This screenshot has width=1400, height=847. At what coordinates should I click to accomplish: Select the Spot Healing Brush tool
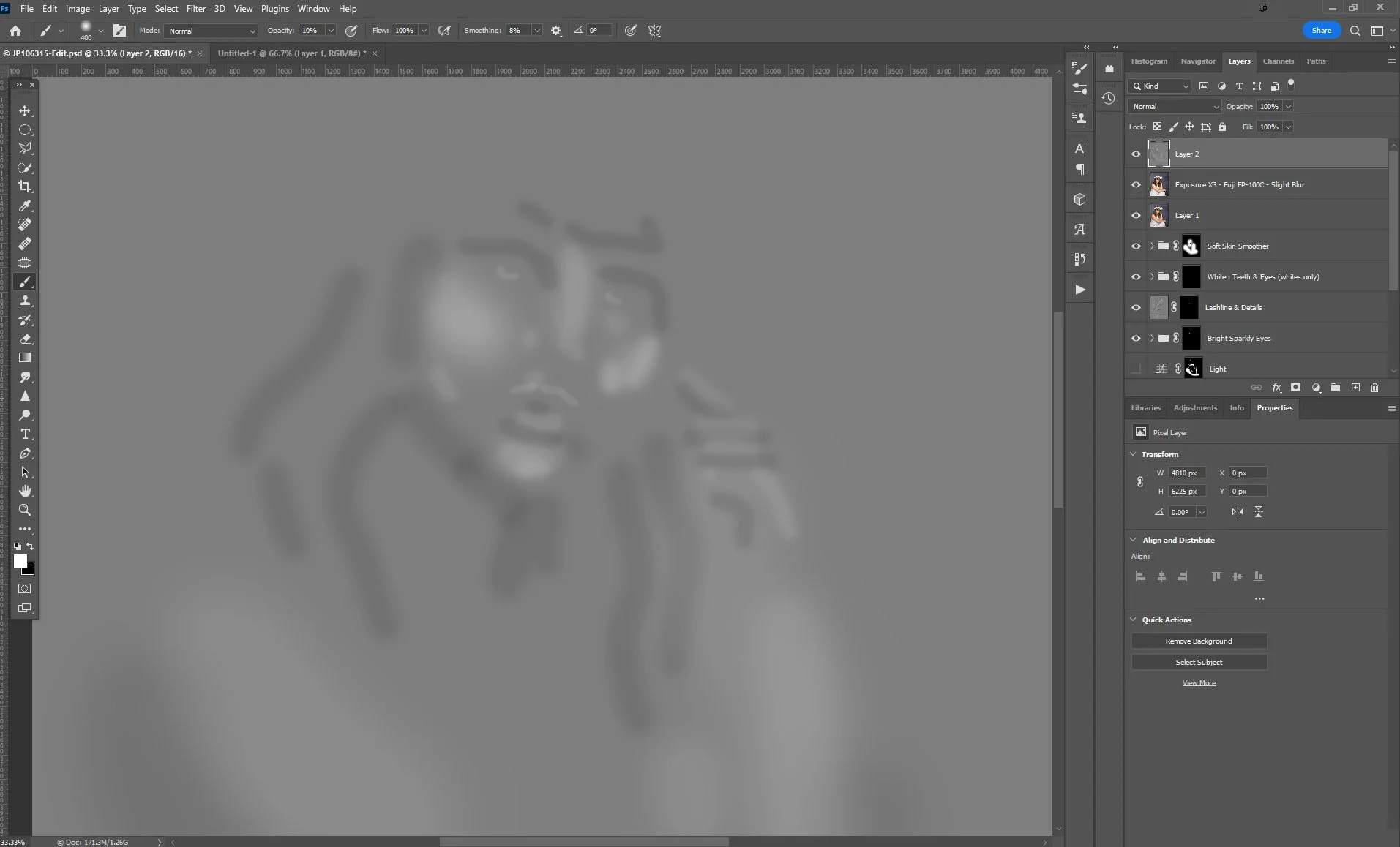(x=25, y=225)
